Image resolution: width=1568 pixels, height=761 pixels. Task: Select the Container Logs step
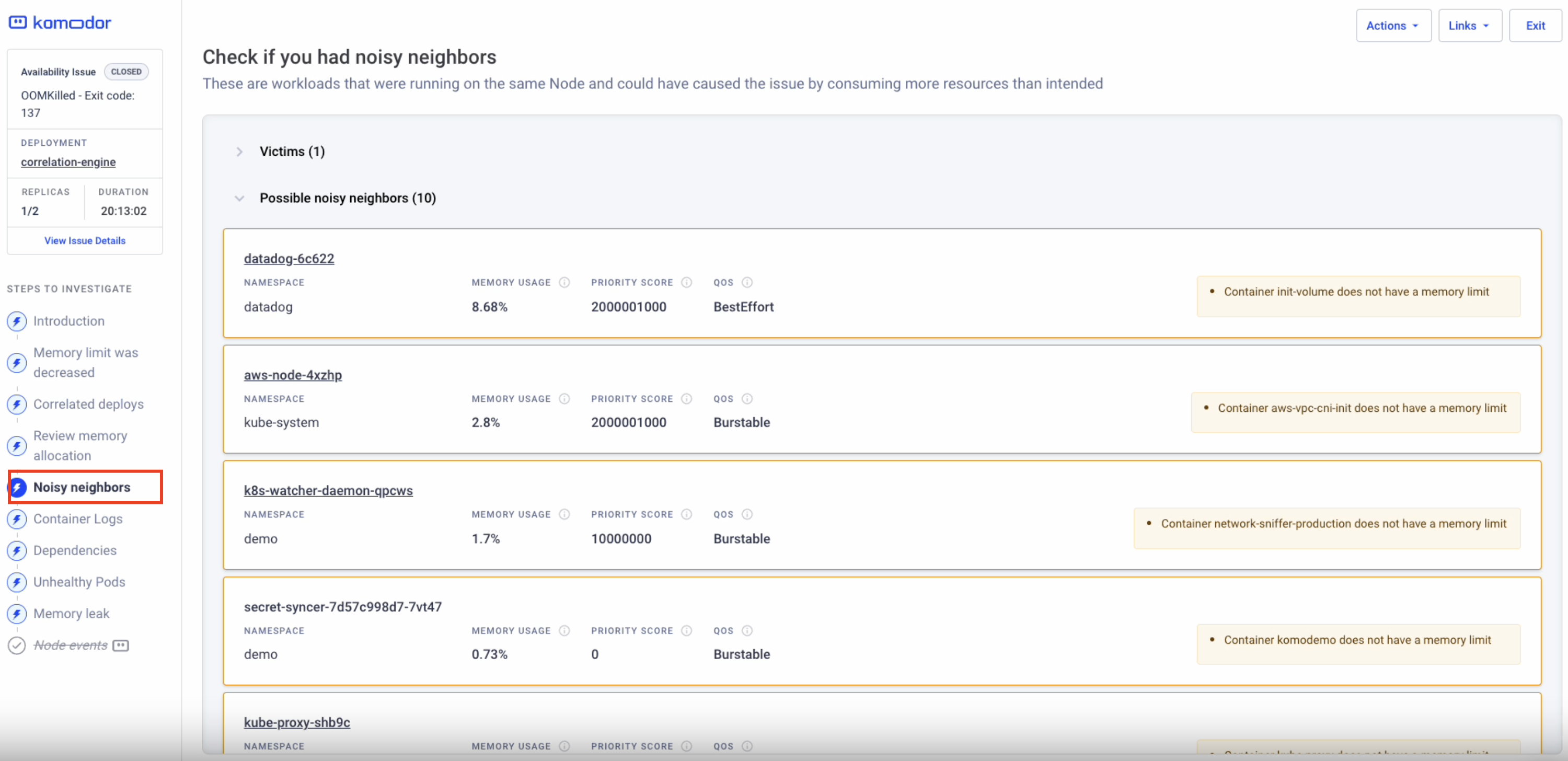coord(78,520)
